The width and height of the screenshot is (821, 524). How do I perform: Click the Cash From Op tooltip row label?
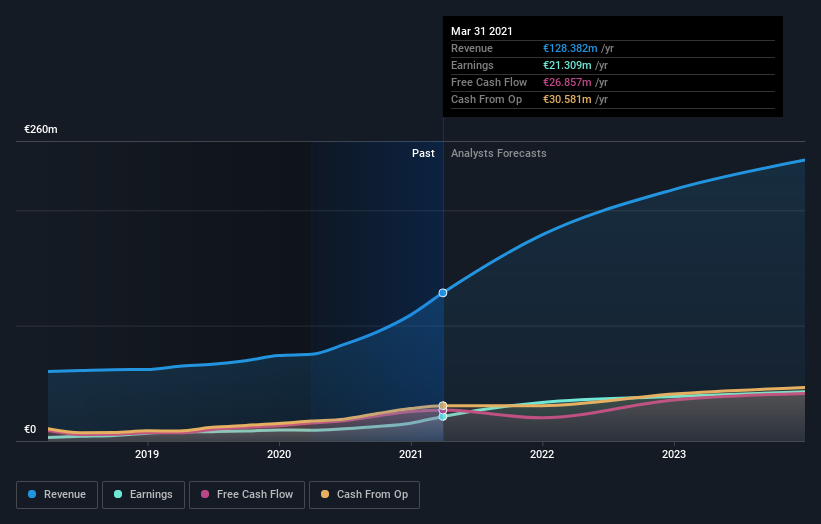486,99
